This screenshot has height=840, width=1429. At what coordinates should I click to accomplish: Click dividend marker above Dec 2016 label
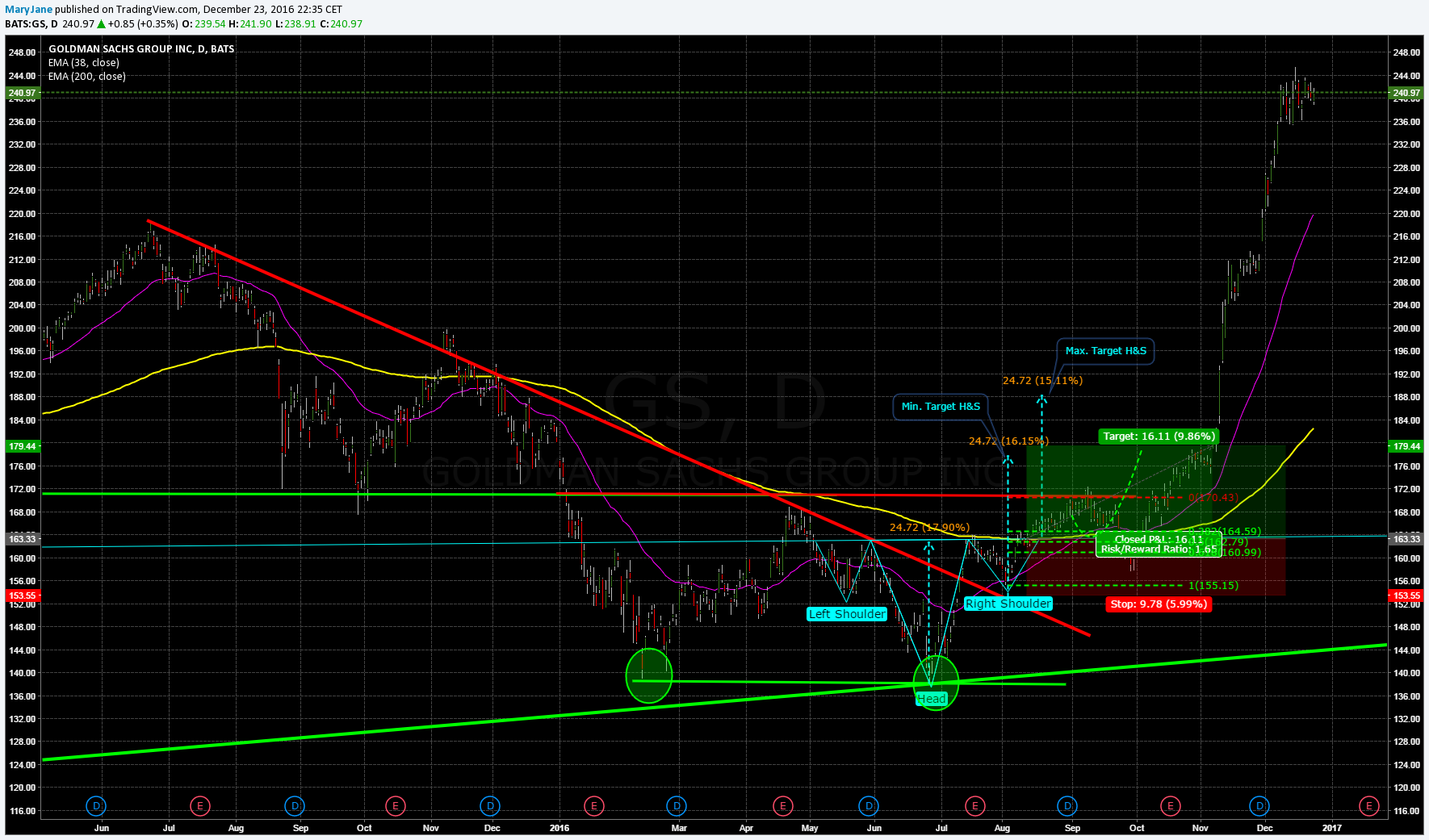1259,805
